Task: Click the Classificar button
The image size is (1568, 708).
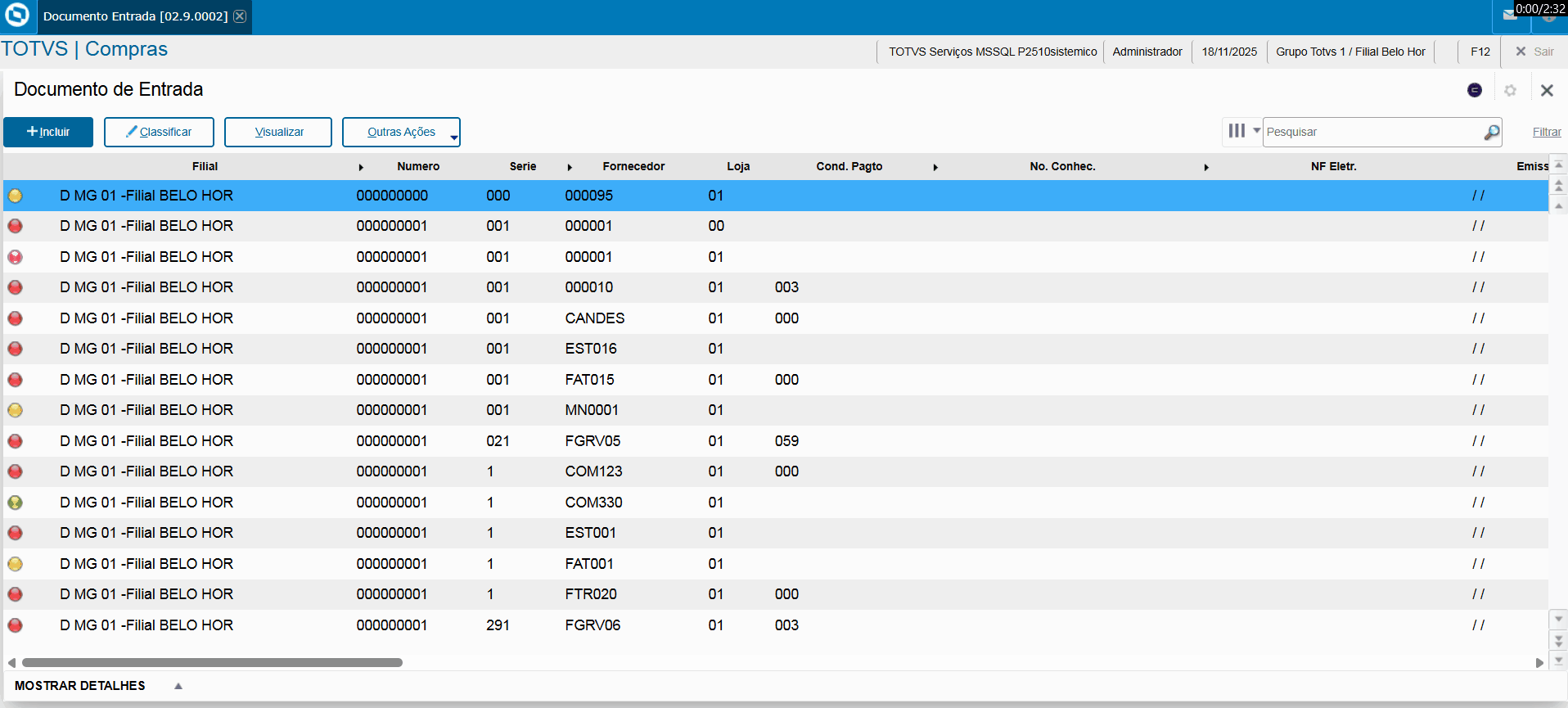Action: (159, 132)
